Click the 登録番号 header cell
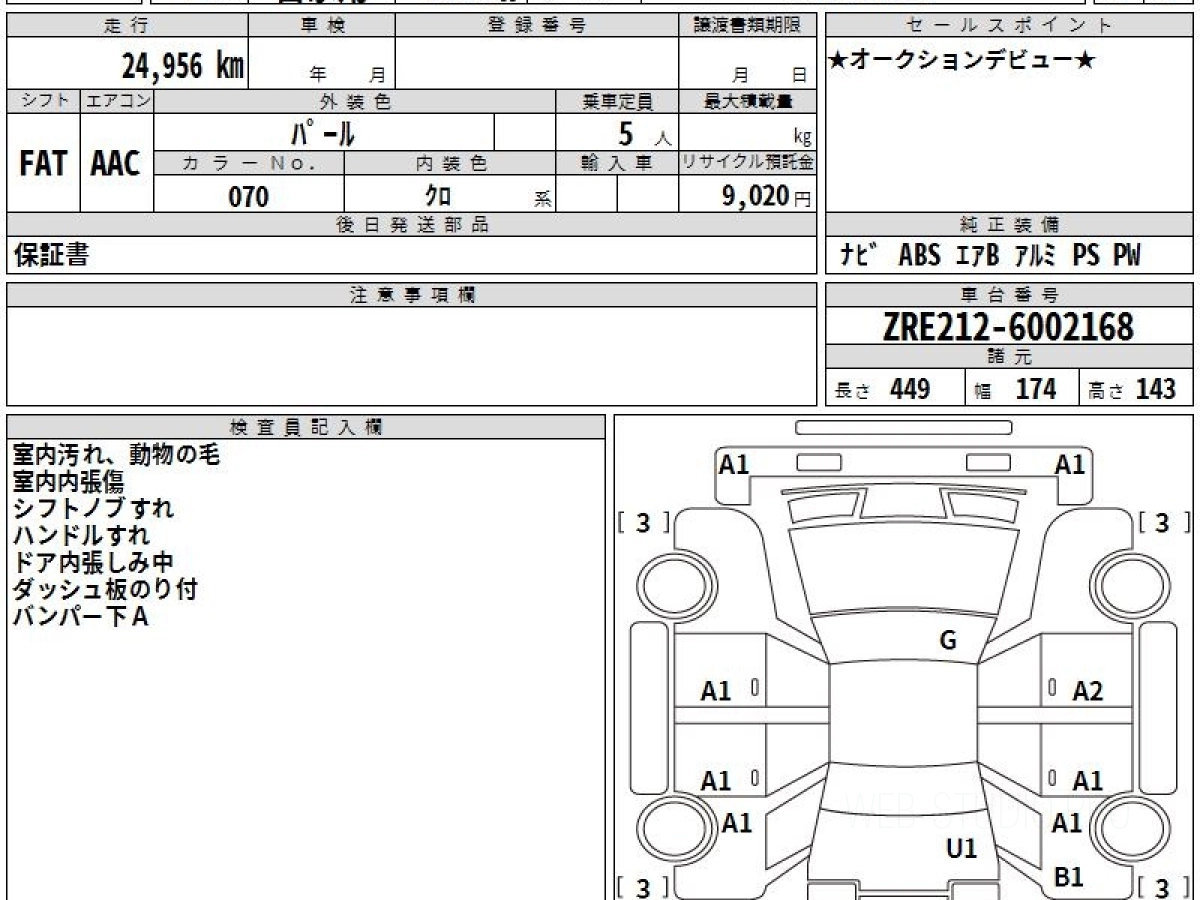1200x900 pixels. [x=537, y=26]
